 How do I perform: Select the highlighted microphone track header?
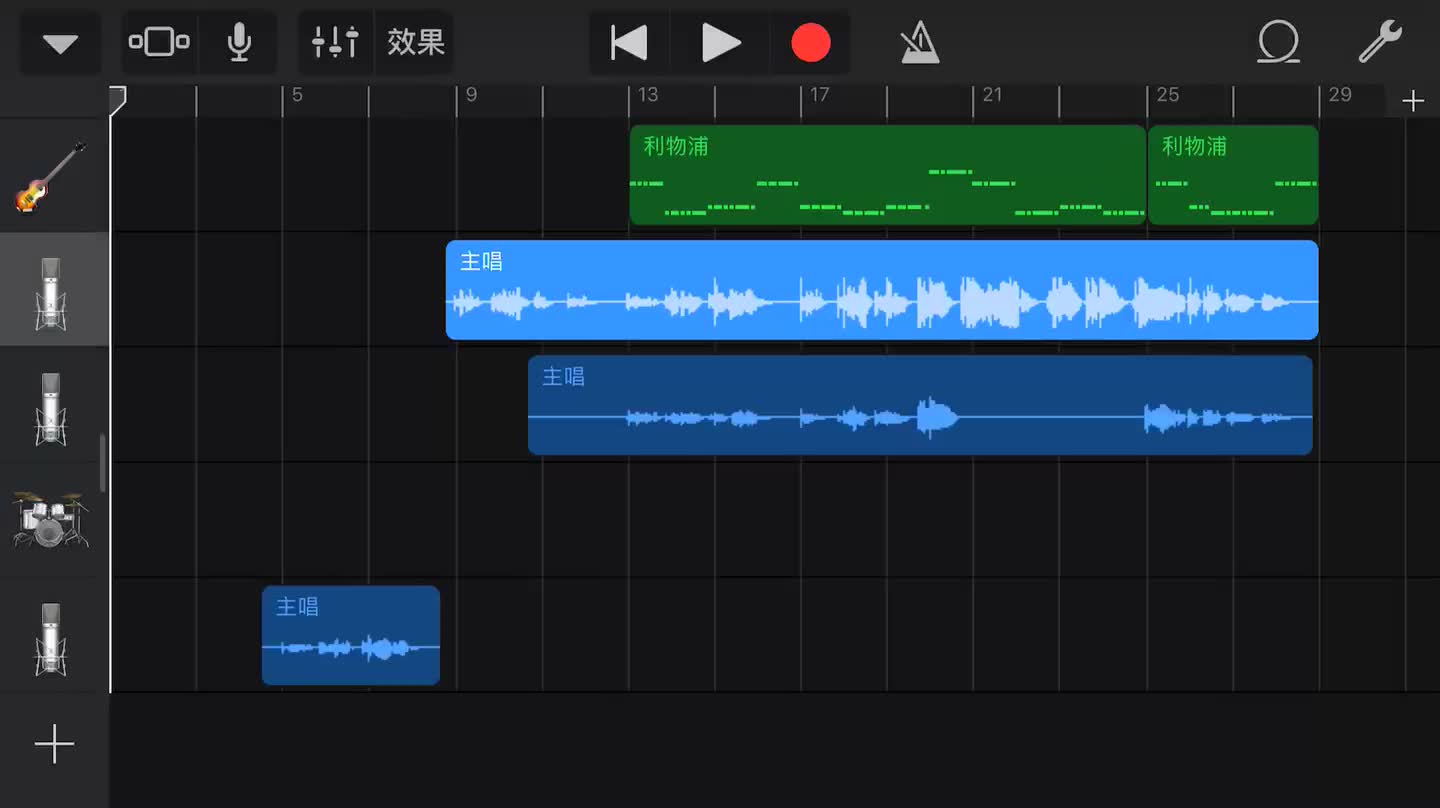click(52, 290)
